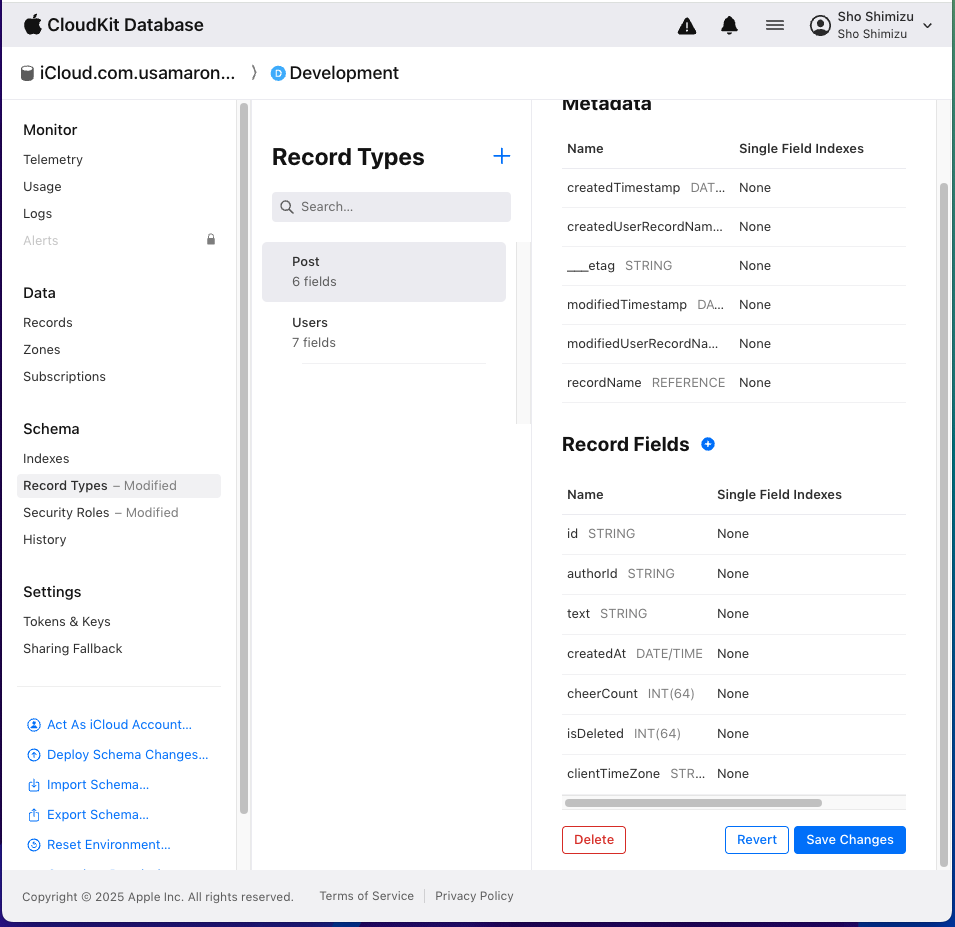Add a field with Record Fields plus icon
The width and height of the screenshot is (955, 927).
708,444
